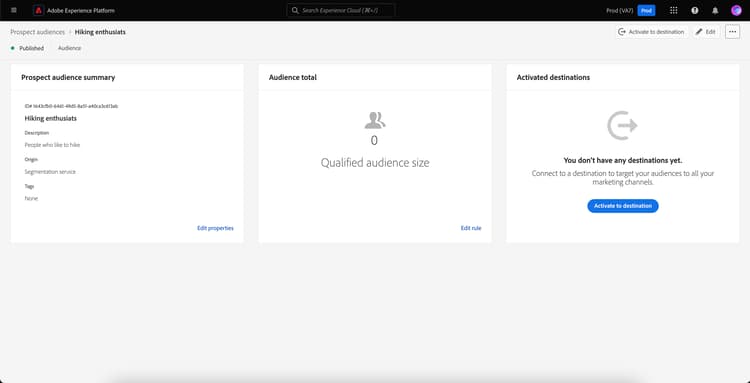Open the help question mark icon
Screen dimensions: 750x383
coord(695,10)
